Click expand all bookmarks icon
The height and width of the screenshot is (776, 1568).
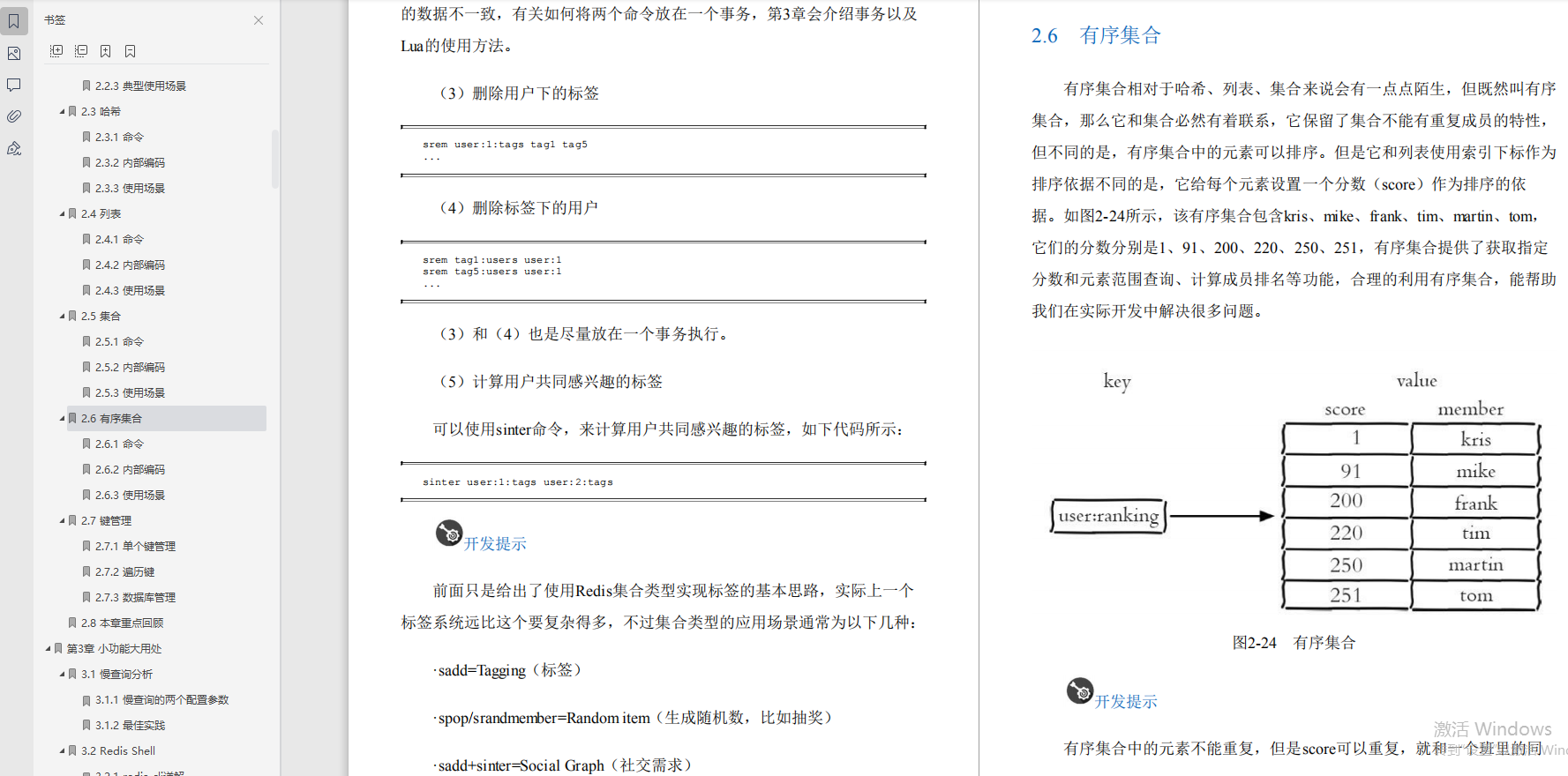pos(56,51)
